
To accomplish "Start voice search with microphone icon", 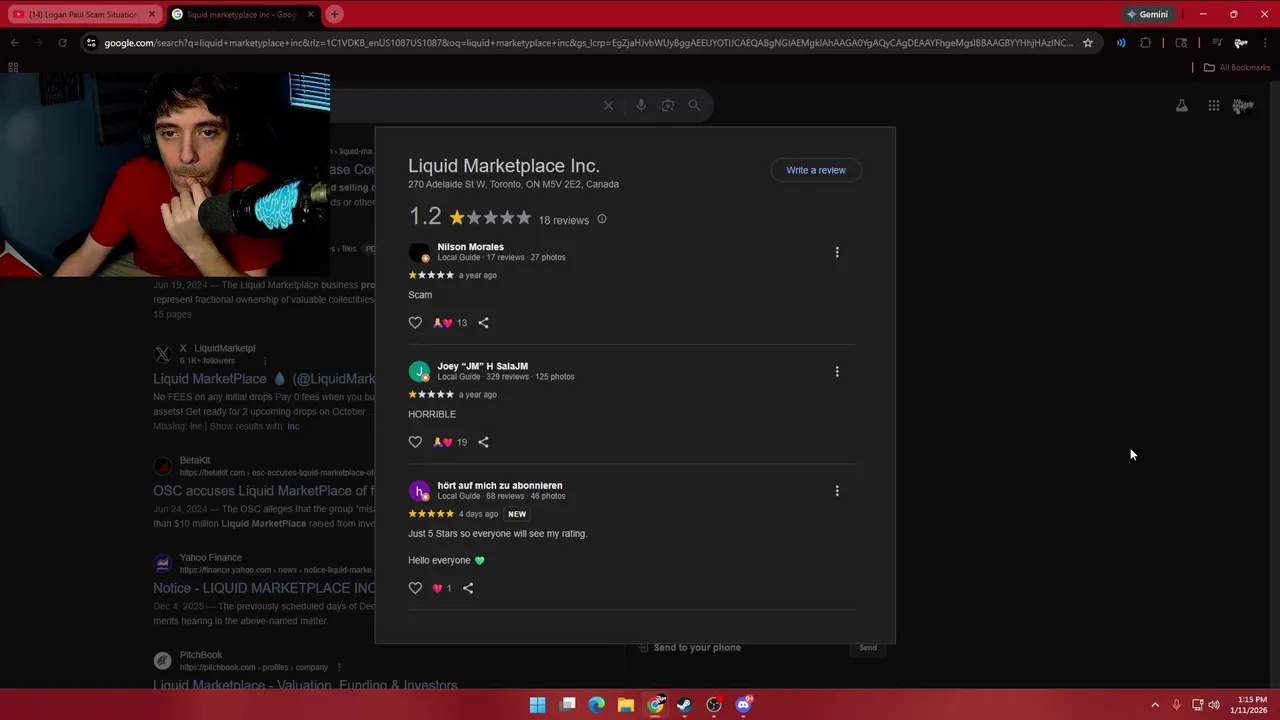I will pos(641,105).
